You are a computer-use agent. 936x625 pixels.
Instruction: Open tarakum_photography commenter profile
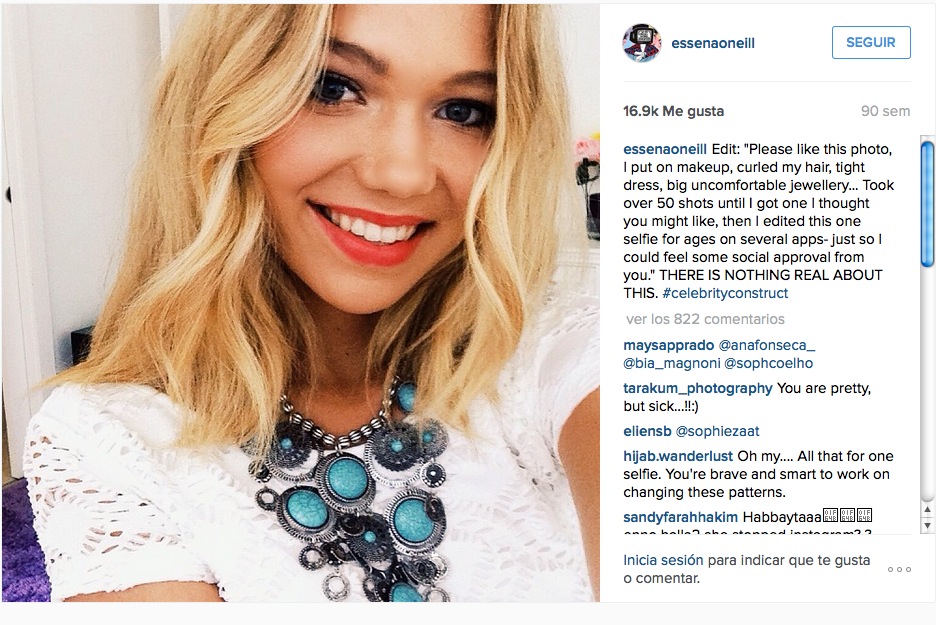(x=698, y=389)
